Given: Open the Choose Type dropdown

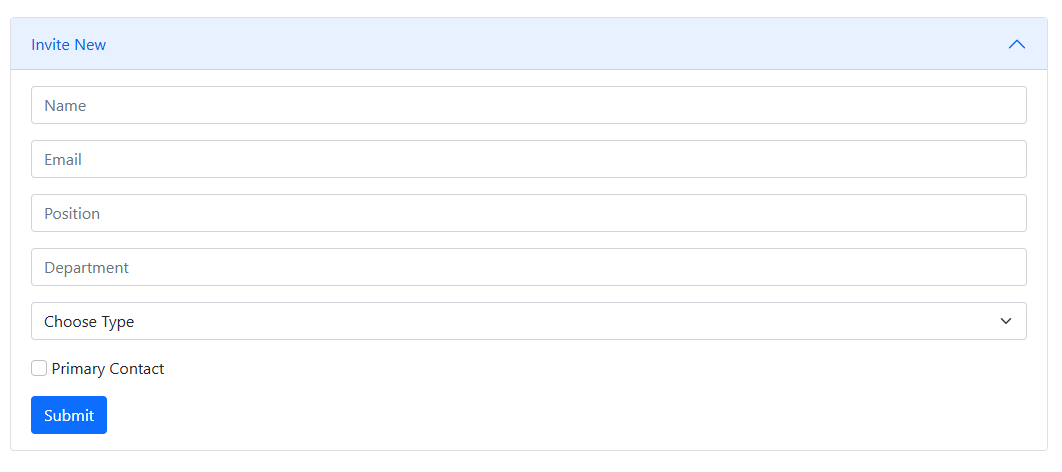Looking at the screenshot, I should [529, 321].
